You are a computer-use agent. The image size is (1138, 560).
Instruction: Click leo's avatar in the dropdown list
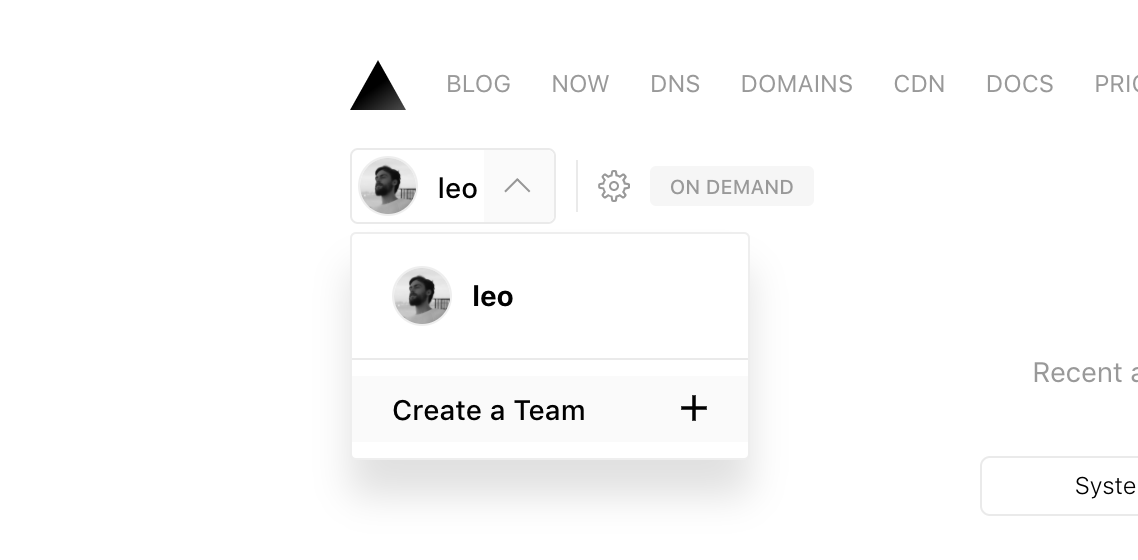(x=422, y=295)
